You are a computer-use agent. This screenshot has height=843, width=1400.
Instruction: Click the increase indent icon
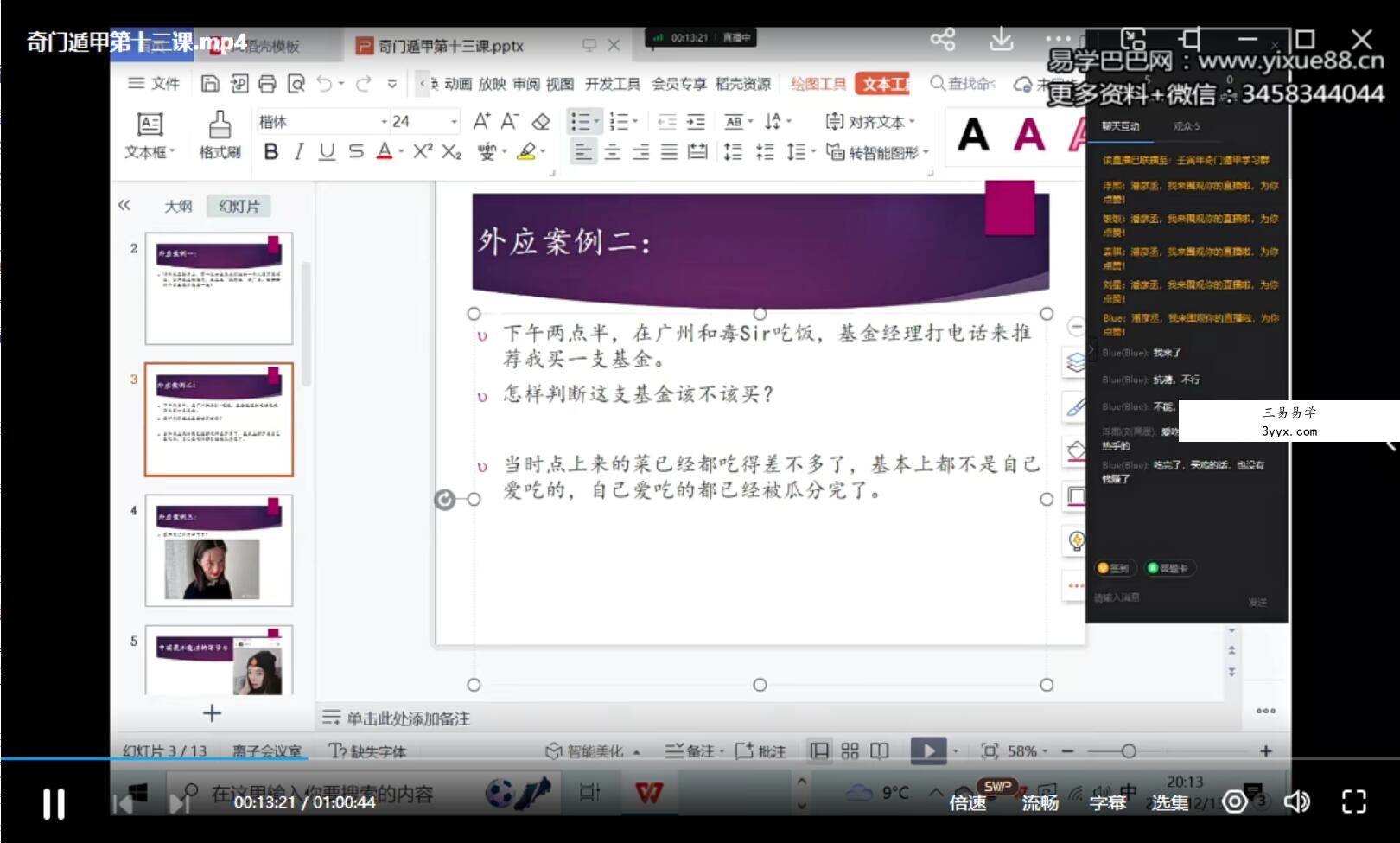point(696,122)
